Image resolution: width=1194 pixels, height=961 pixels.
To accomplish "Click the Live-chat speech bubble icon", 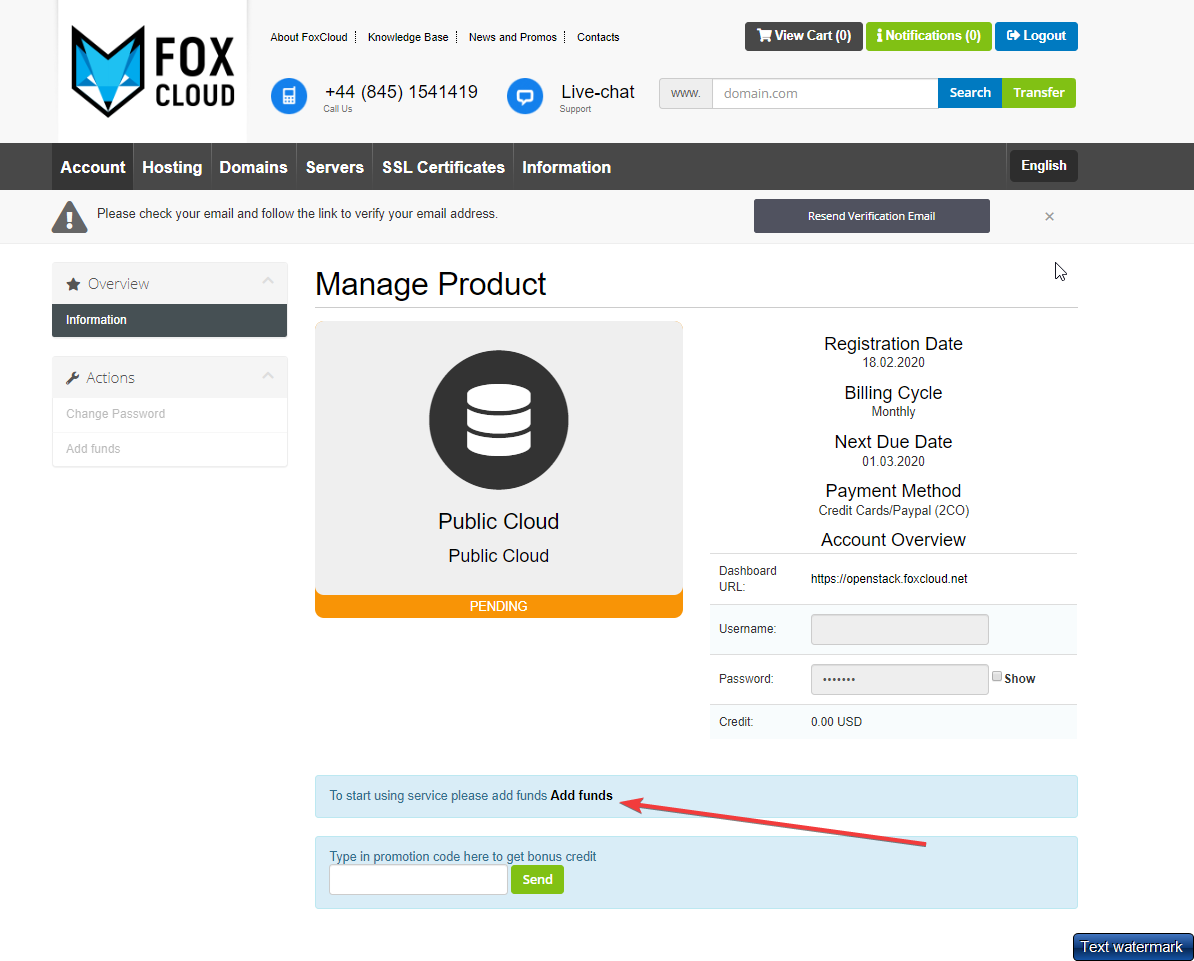I will 525,96.
